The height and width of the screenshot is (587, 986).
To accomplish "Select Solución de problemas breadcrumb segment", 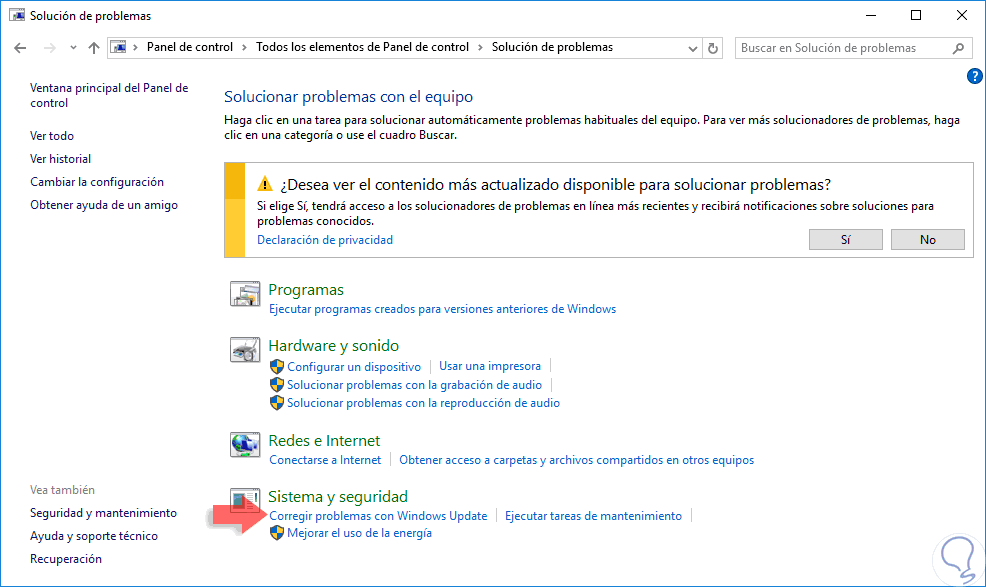I will click(x=552, y=47).
